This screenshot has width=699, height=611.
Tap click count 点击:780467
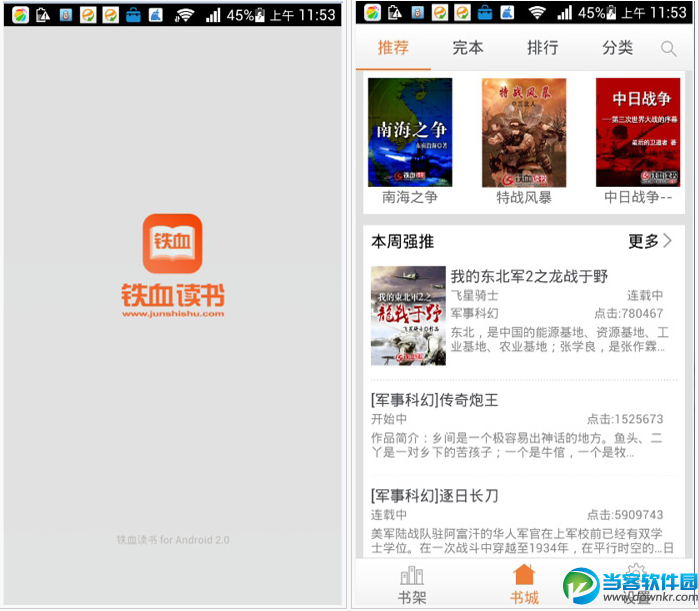(629, 313)
